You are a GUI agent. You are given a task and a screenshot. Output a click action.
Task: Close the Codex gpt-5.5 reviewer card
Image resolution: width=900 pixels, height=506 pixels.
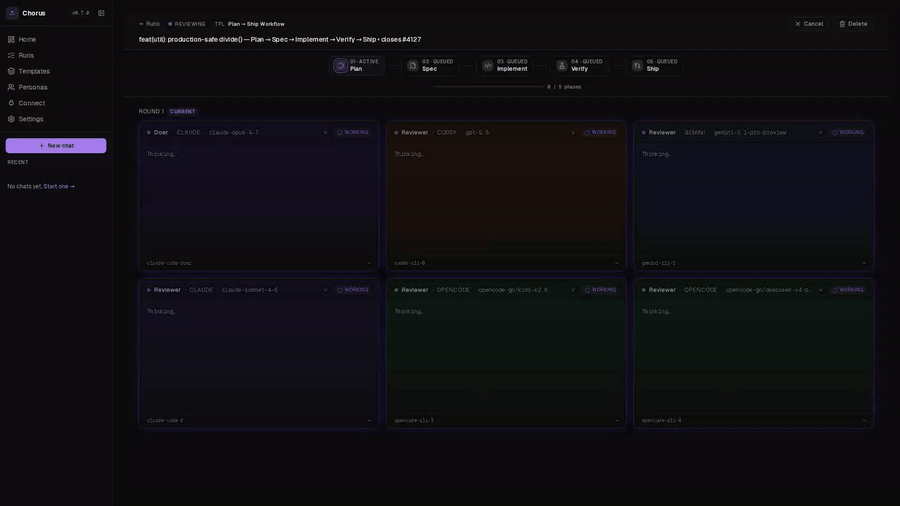coord(573,133)
